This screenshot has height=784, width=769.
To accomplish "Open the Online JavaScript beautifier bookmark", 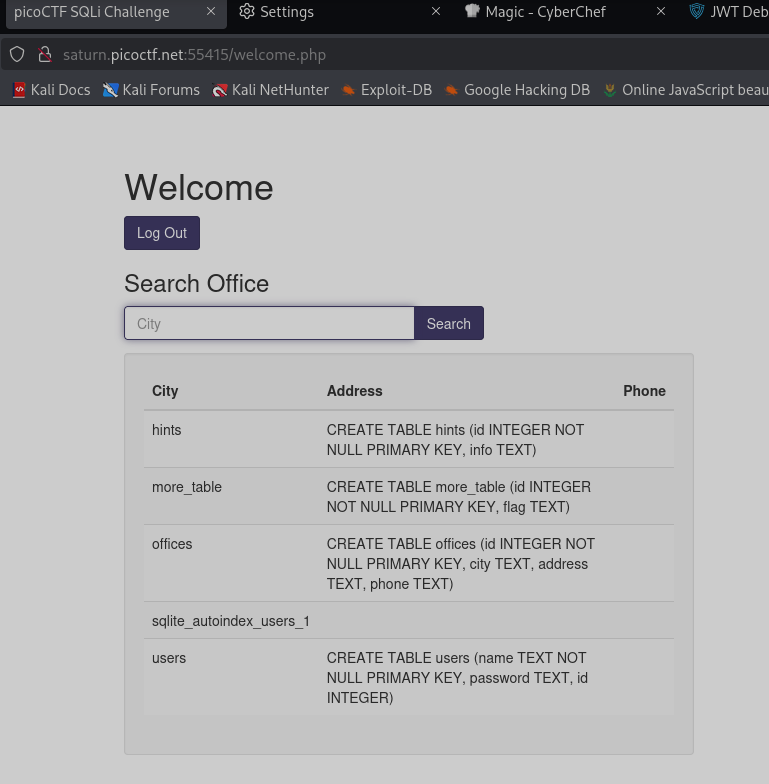I will pos(686,90).
